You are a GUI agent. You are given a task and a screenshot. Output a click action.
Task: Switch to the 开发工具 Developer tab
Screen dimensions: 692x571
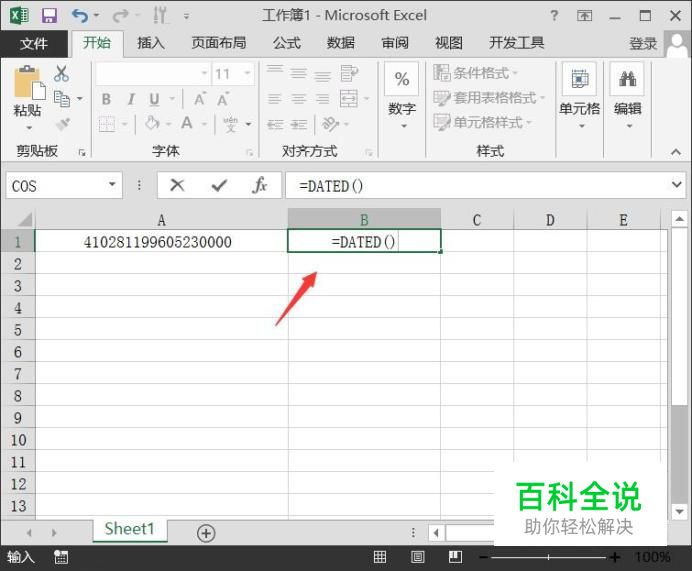(516, 43)
